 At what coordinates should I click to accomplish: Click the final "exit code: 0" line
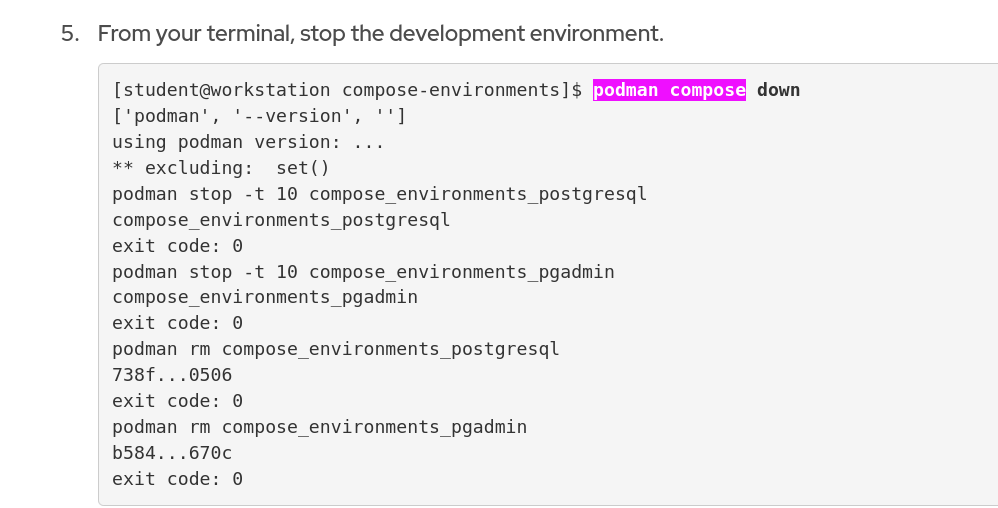tap(177, 479)
